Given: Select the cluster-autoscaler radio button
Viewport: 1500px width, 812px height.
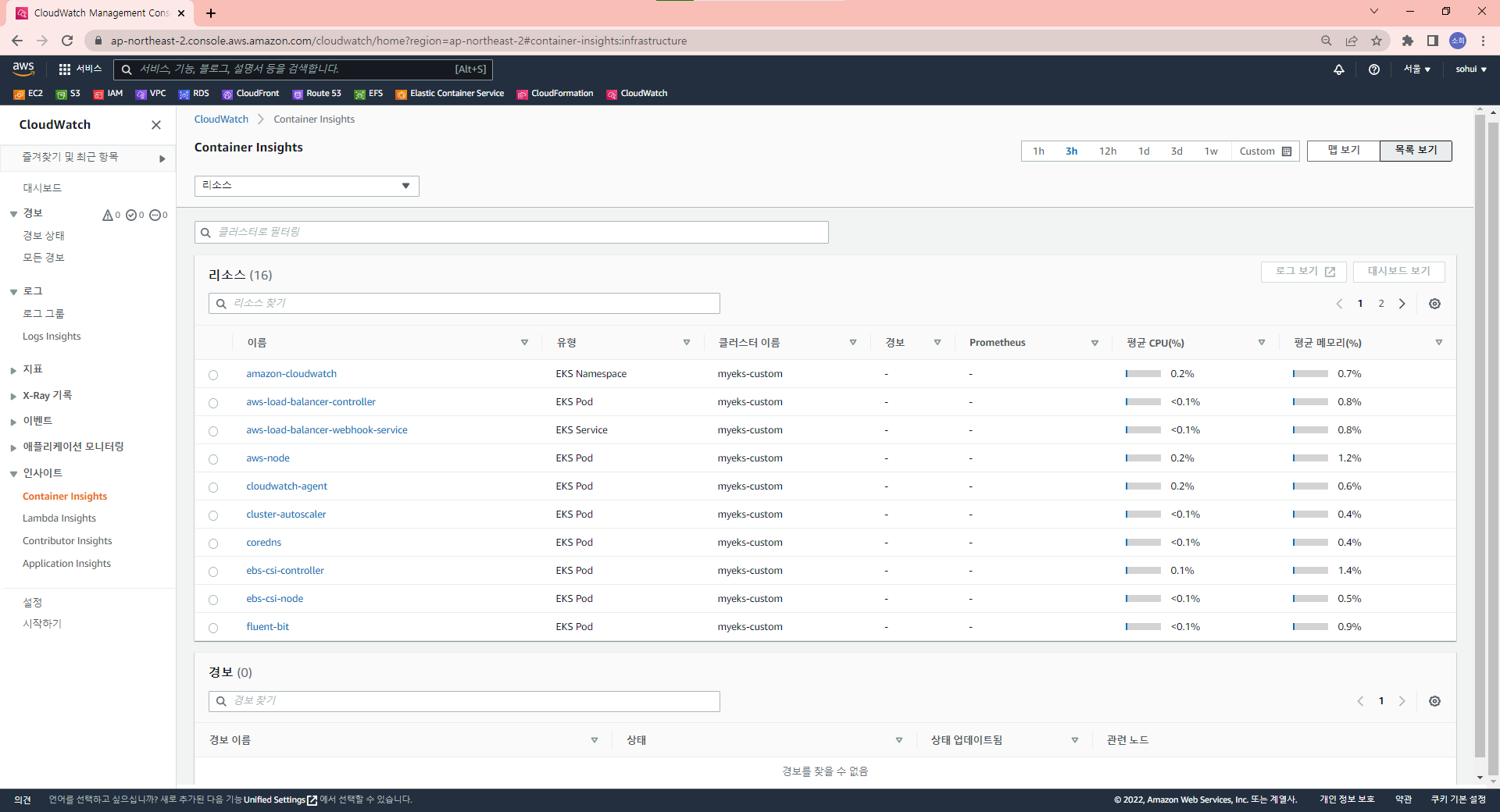Looking at the screenshot, I should (213, 515).
